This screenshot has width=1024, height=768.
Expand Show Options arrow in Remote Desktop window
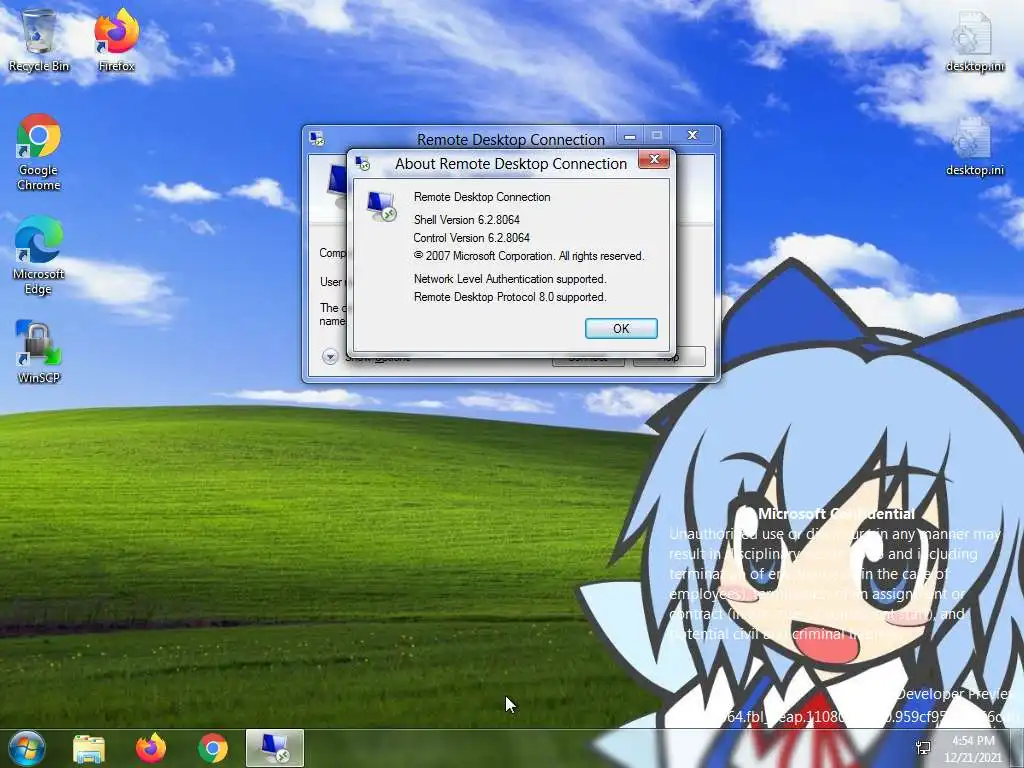(x=330, y=357)
